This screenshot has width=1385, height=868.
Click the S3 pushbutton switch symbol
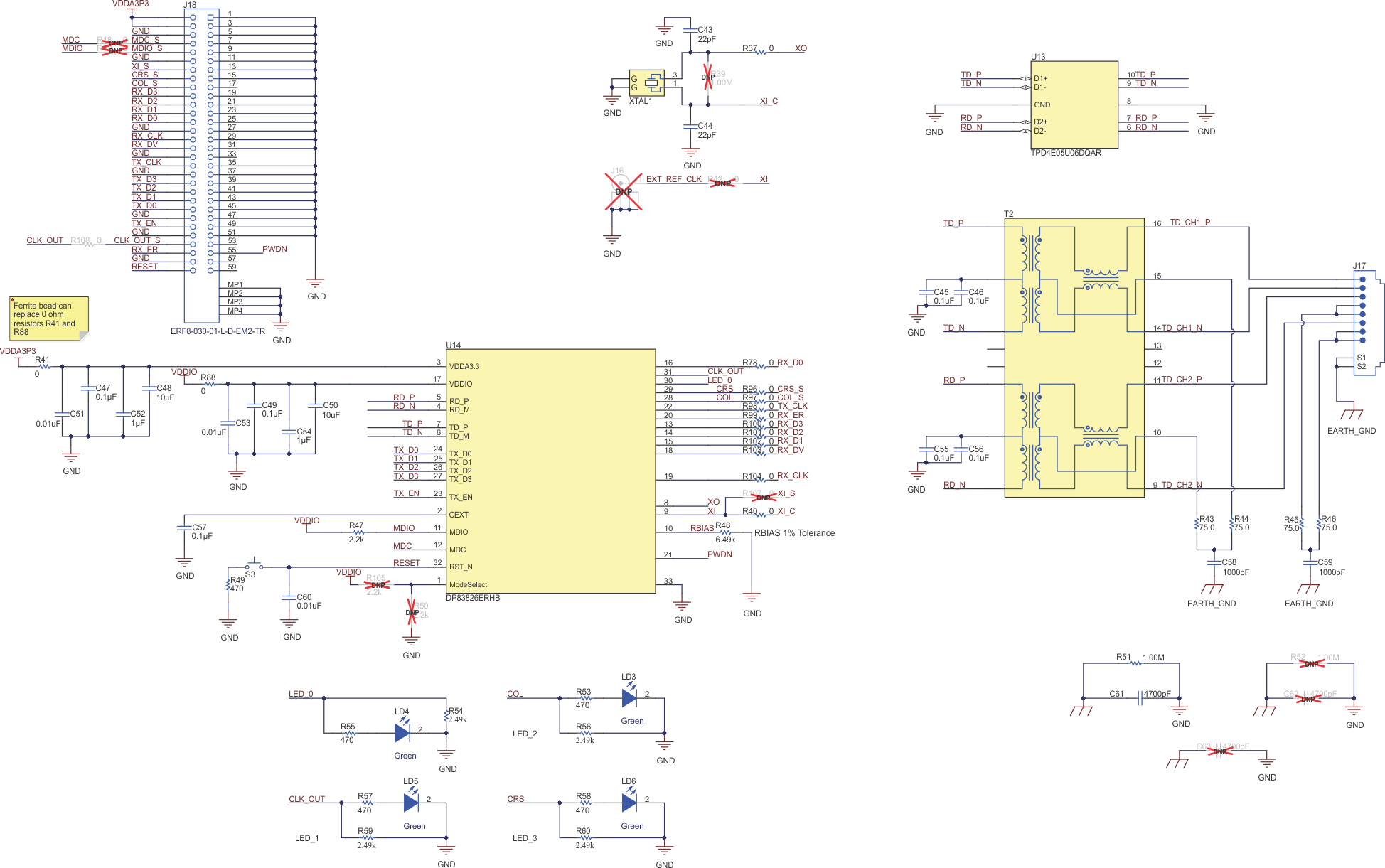point(255,565)
